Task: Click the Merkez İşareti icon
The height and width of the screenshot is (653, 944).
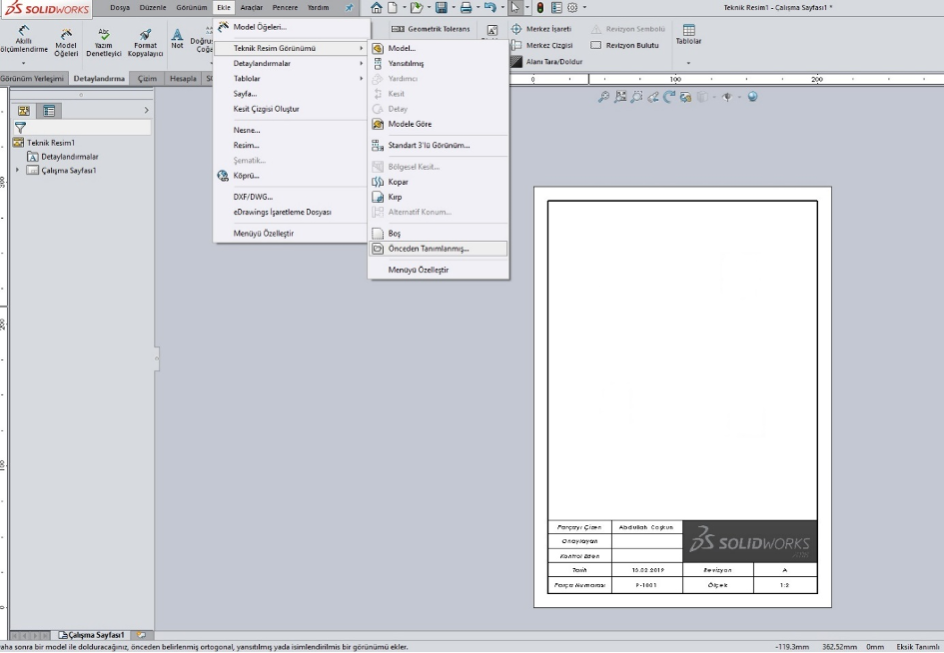Action: pos(517,29)
